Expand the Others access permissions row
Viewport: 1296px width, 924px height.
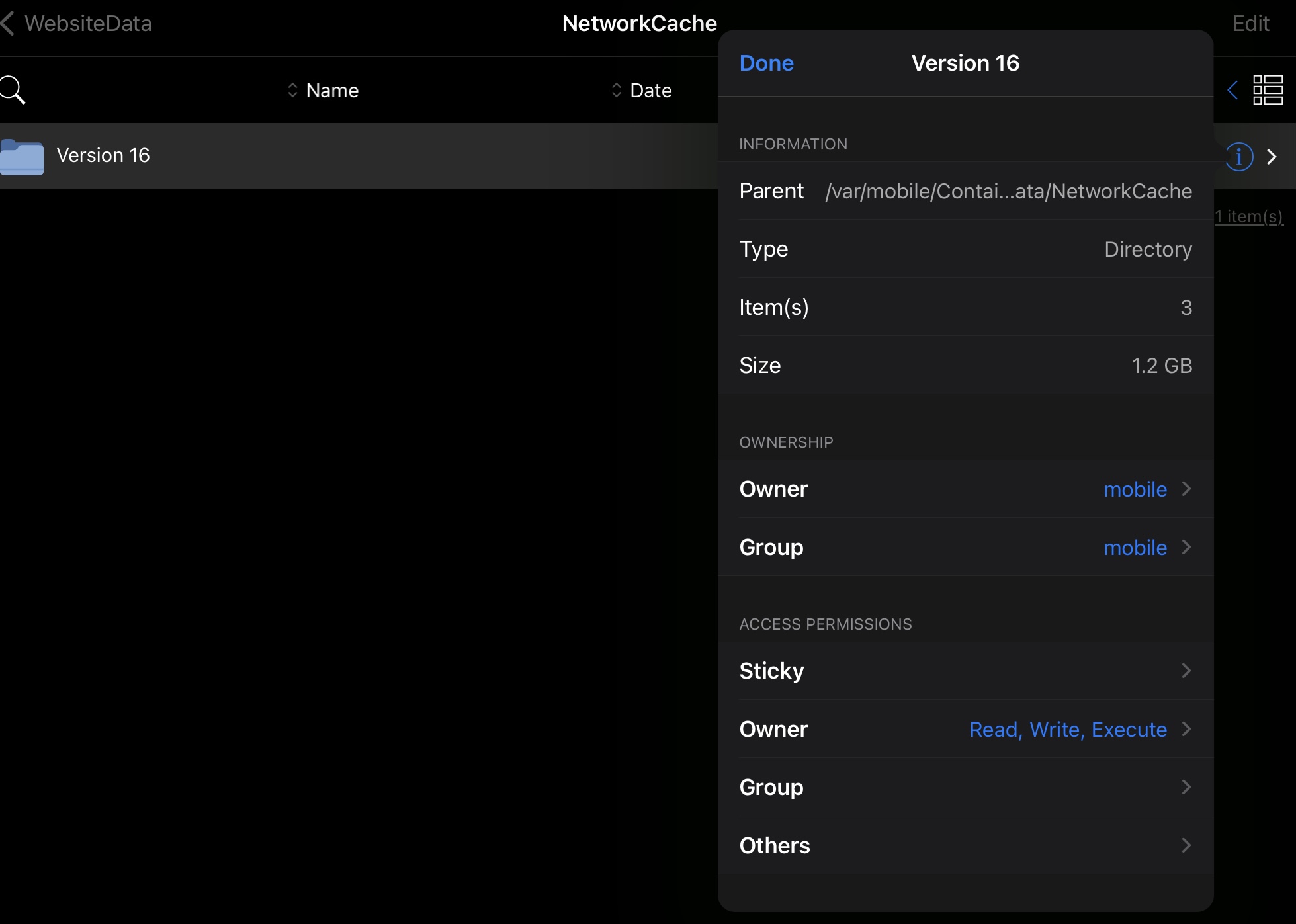pos(966,845)
